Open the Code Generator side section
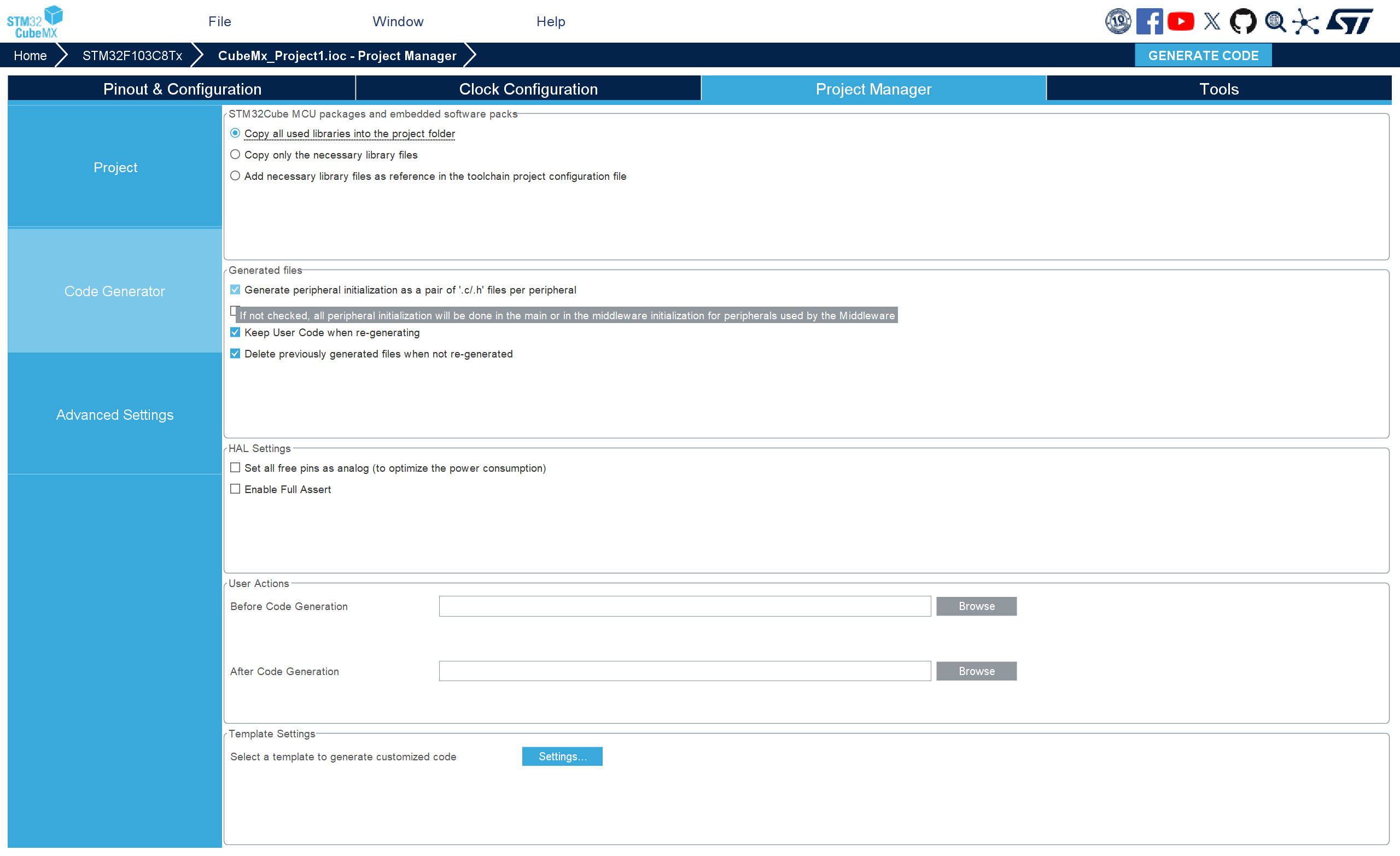This screenshot has height=856, width=1400. point(115,291)
